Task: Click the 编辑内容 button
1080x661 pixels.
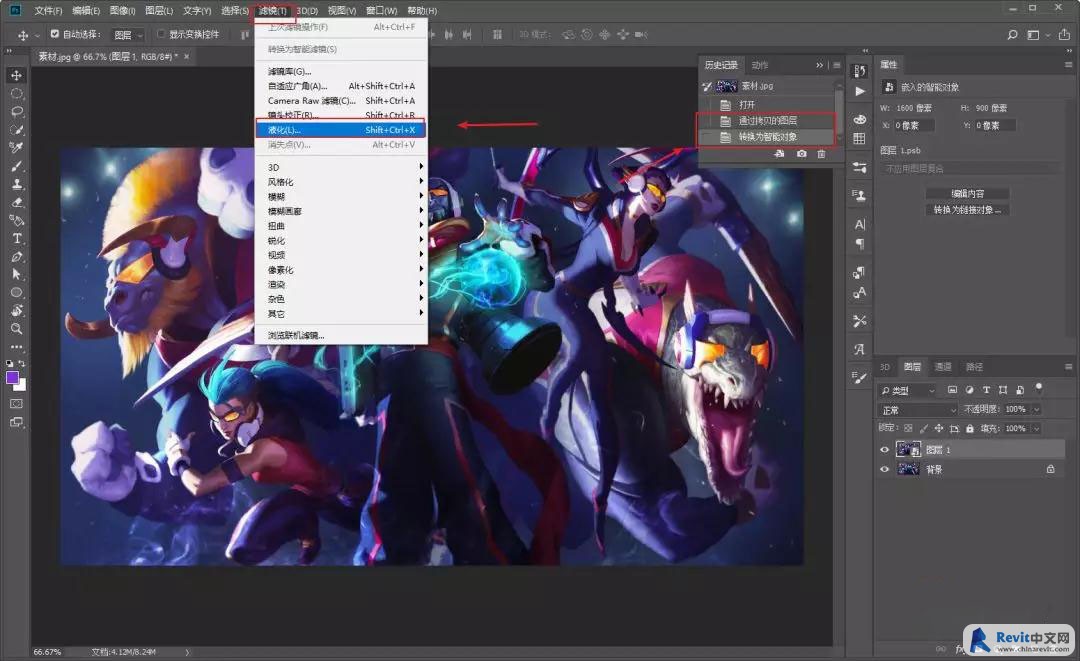Action: [968, 193]
